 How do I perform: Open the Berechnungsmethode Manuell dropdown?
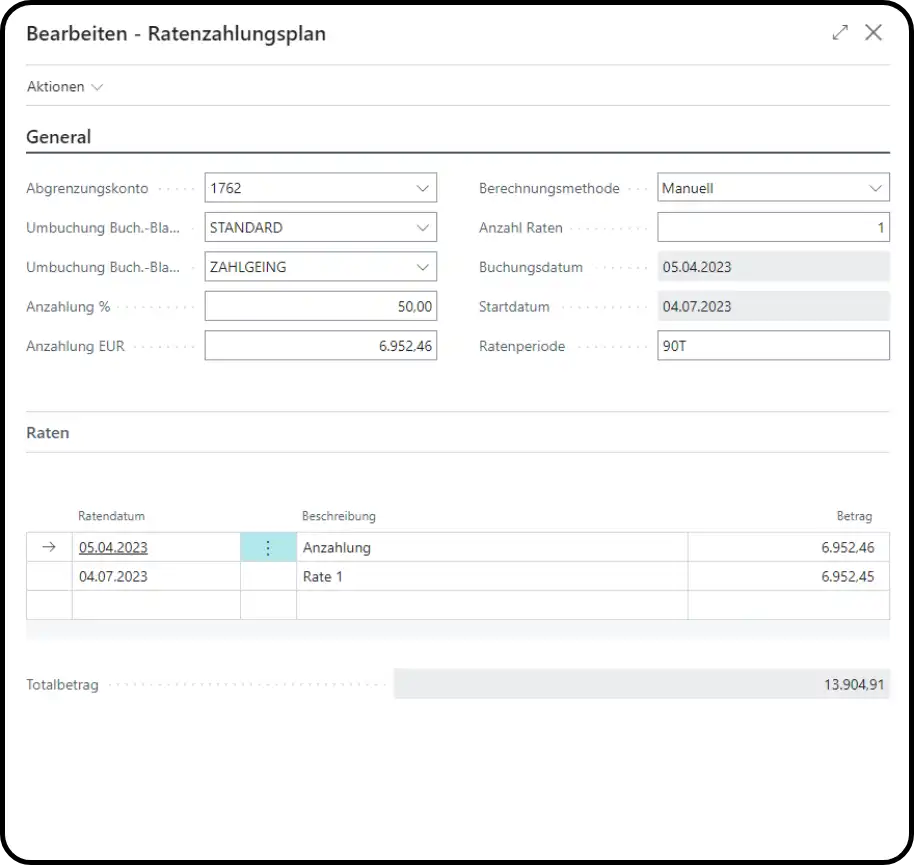point(874,188)
